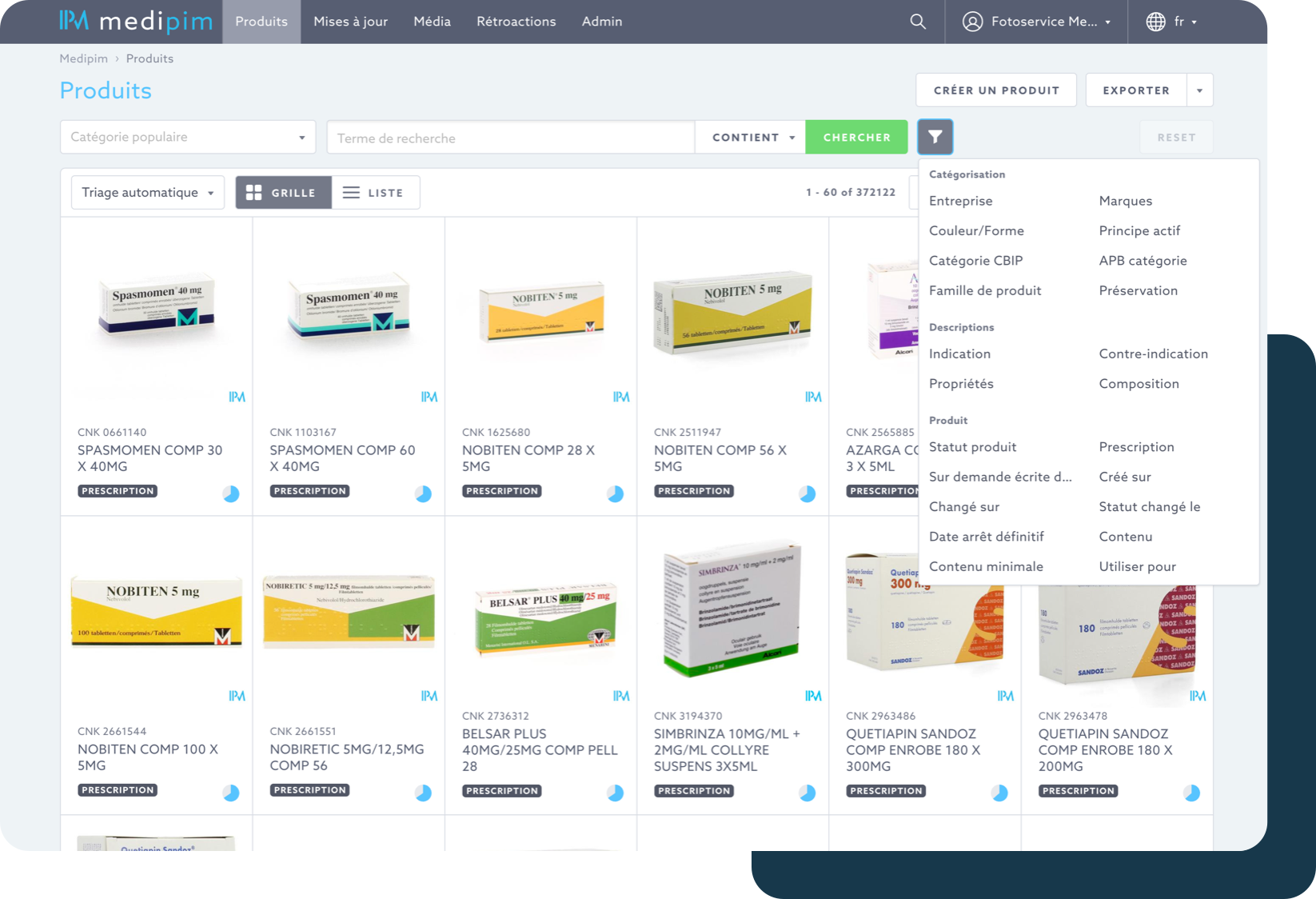Click IPM badge on Quetiapin 200MG card
The height and width of the screenshot is (899, 1316).
1198,696
